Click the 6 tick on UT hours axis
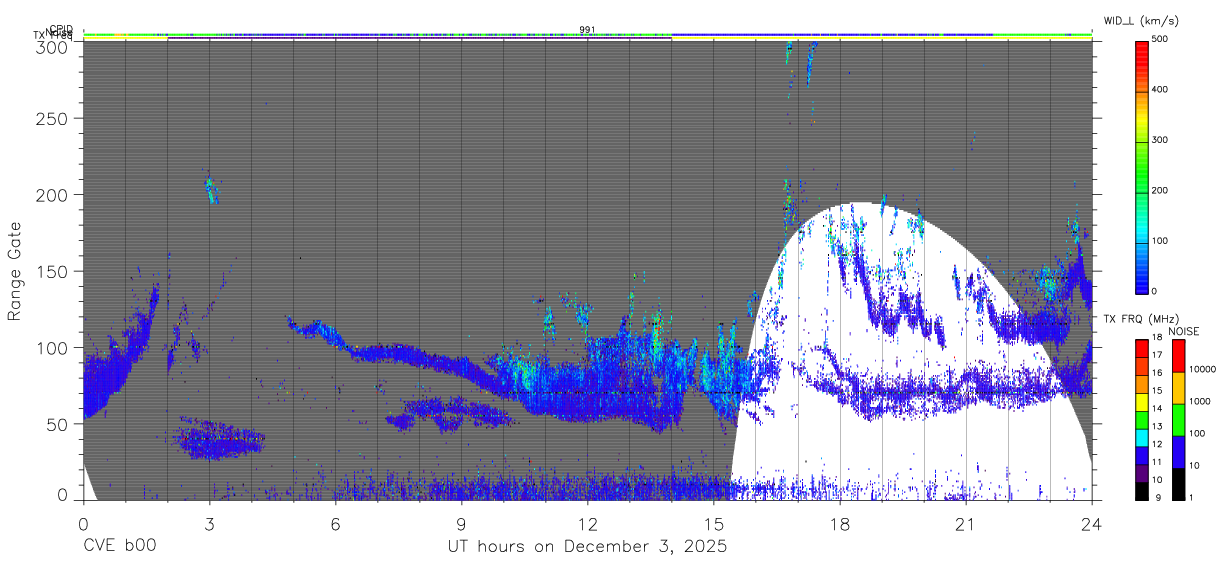This screenshot has height=567, width=1228. tap(335, 523)
